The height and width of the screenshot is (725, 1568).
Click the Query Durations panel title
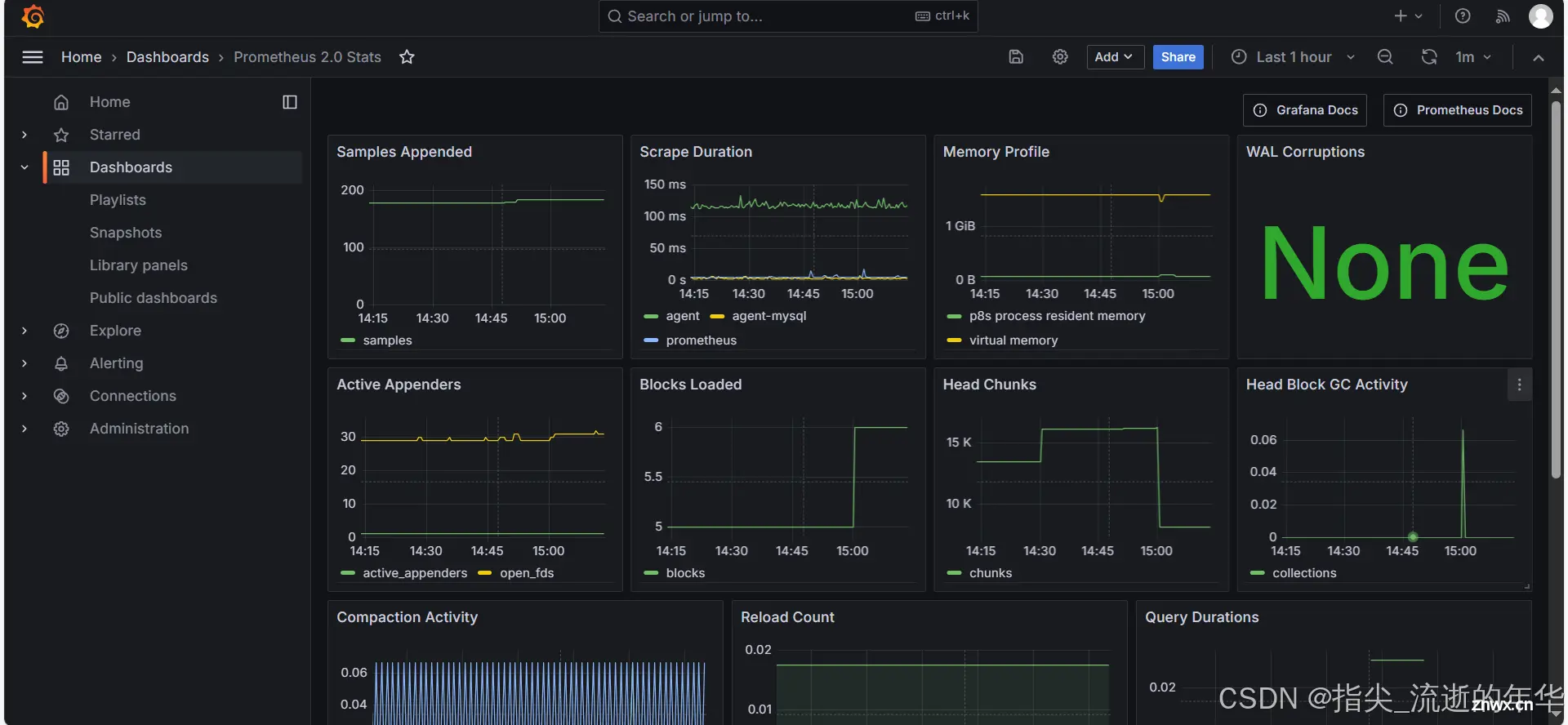1202,617
